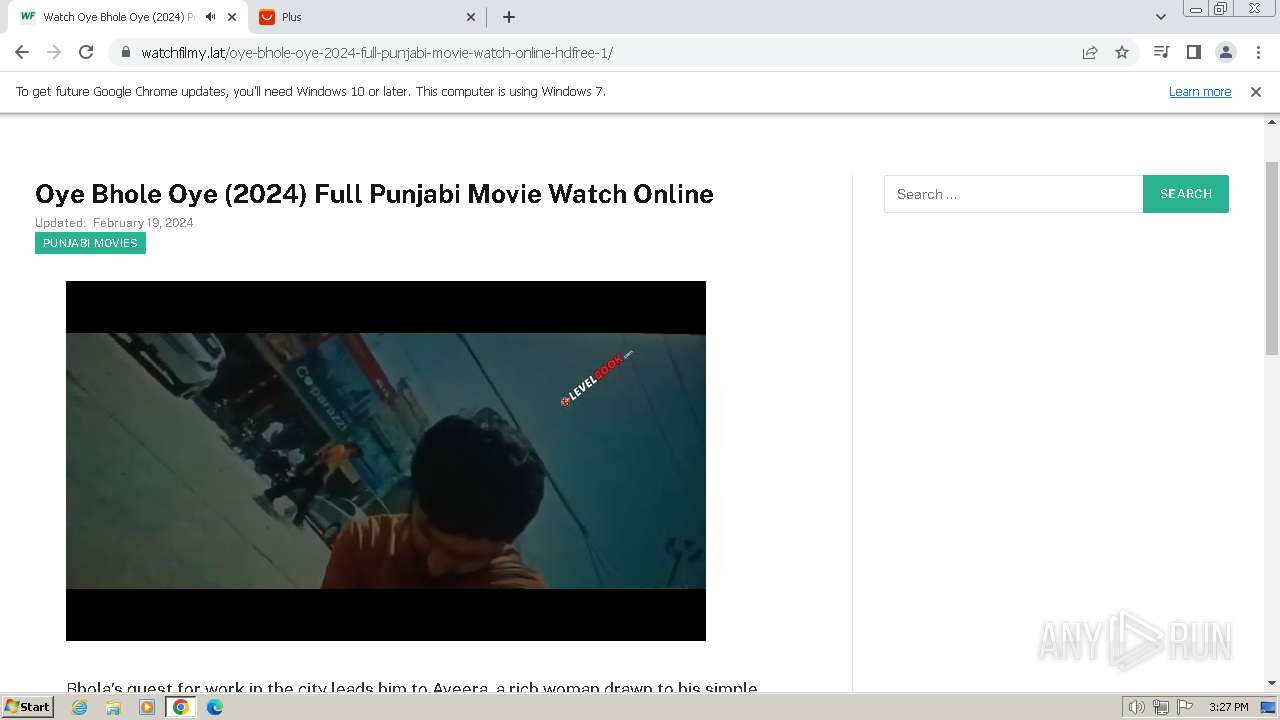
Task: Open the network tray icon
Action: pyautogui.click(x=1161, y=707)
